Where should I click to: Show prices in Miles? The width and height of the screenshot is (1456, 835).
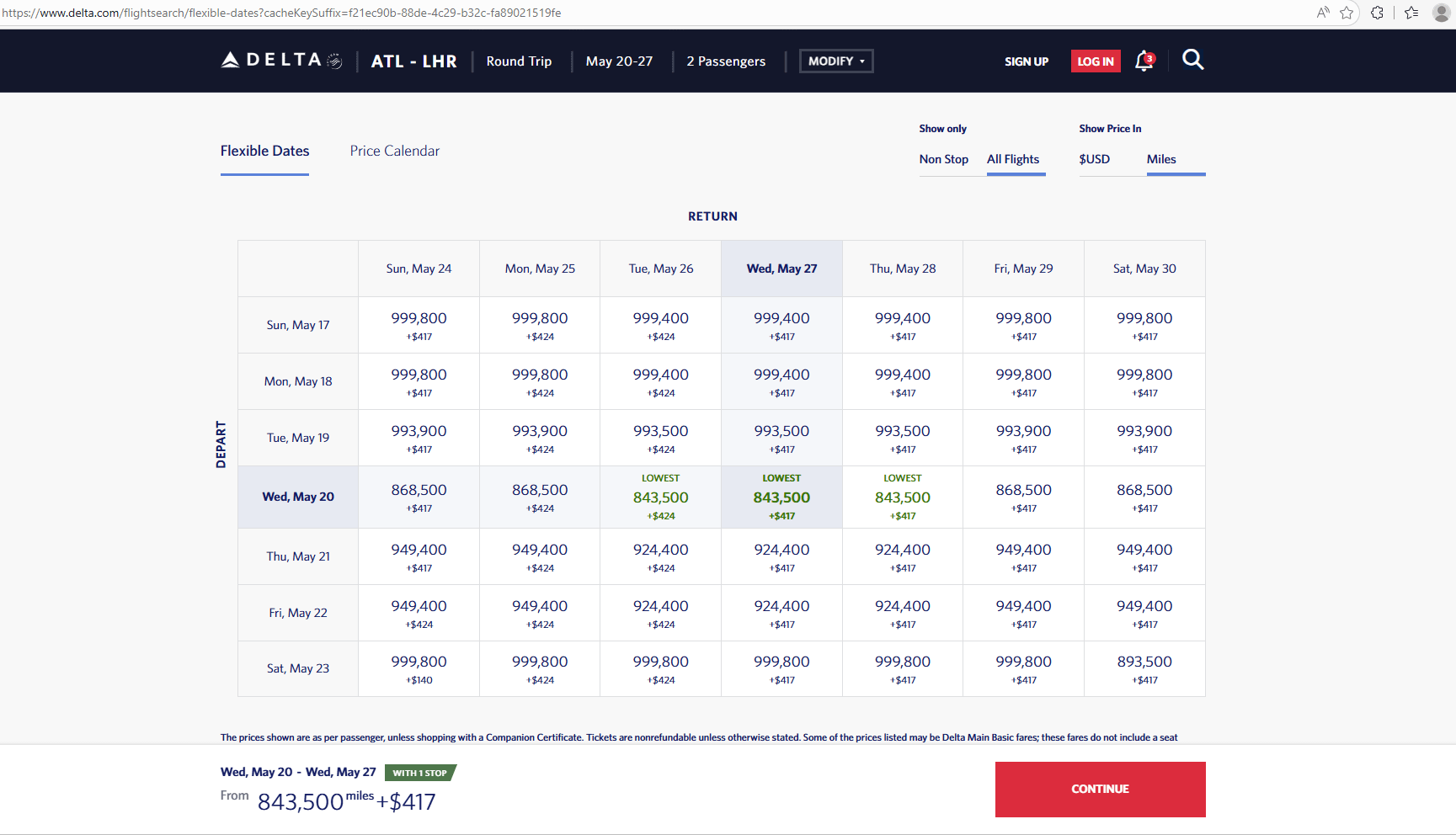coord(1161,159)
